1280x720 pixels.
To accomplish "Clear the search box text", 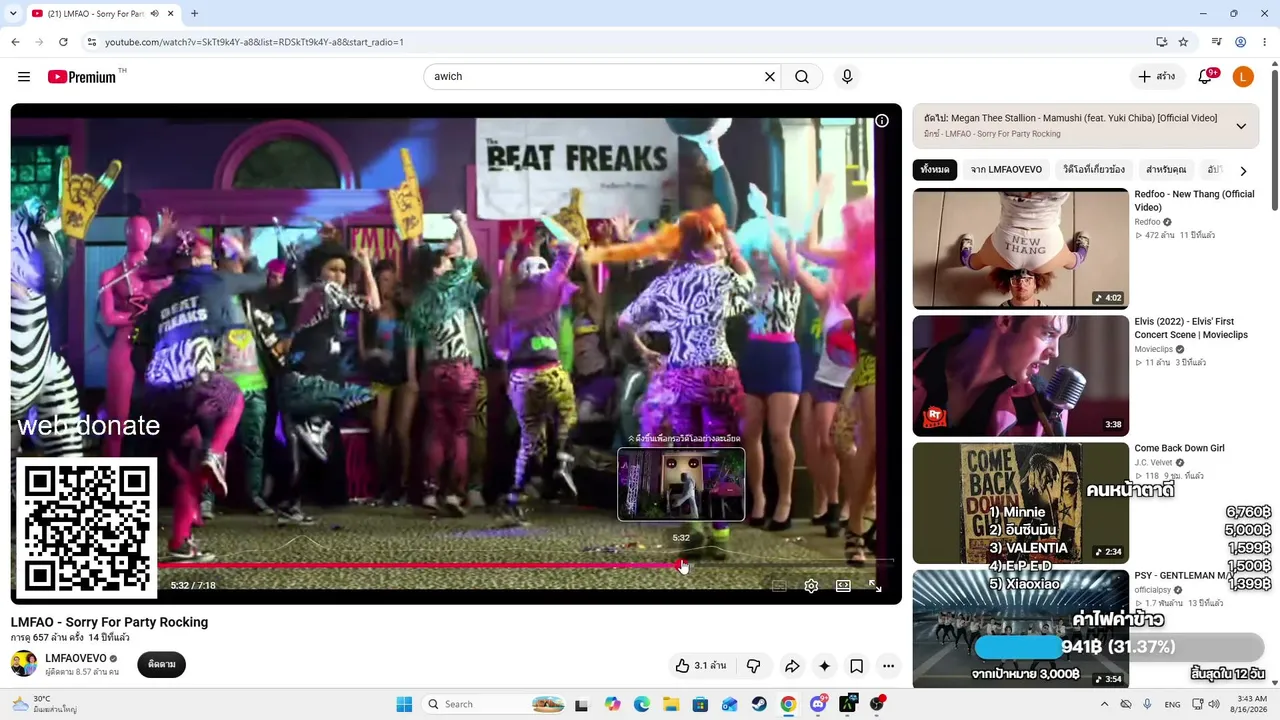I will pyautogui.click(x=770, y=77).
